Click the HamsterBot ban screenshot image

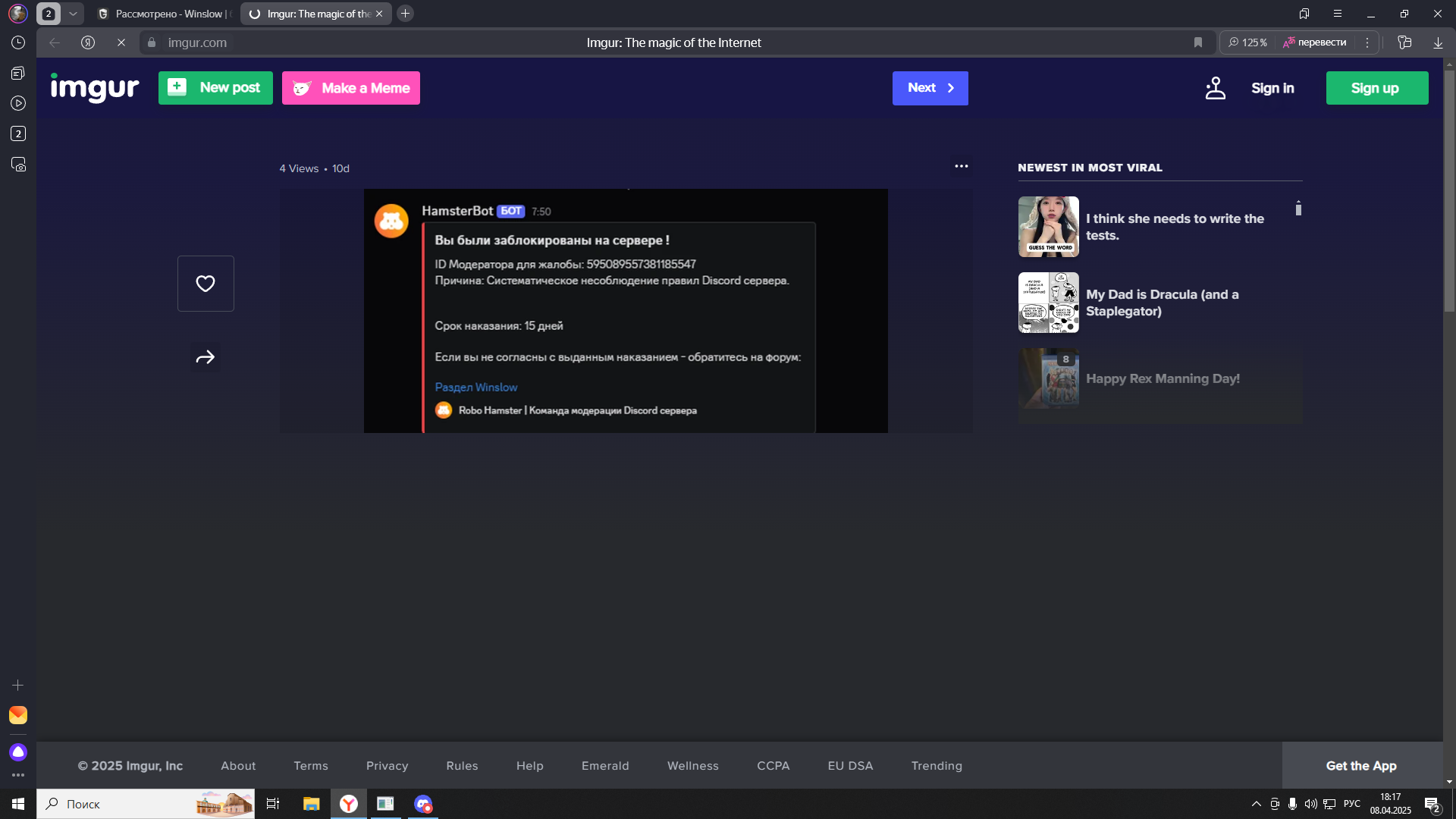pyautogui.click(x=626, y=311)
